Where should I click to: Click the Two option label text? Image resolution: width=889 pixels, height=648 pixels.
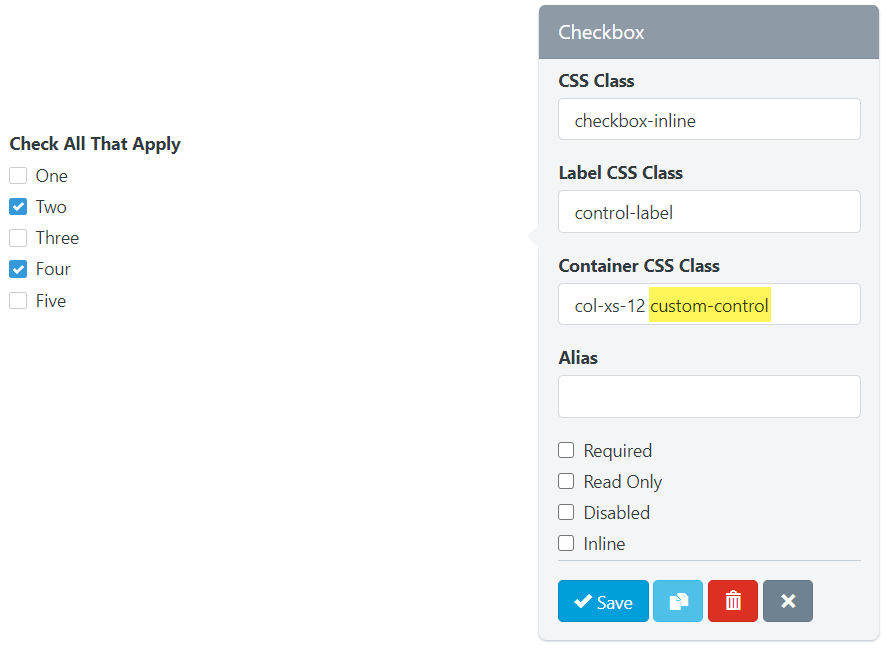click(51, 207)
